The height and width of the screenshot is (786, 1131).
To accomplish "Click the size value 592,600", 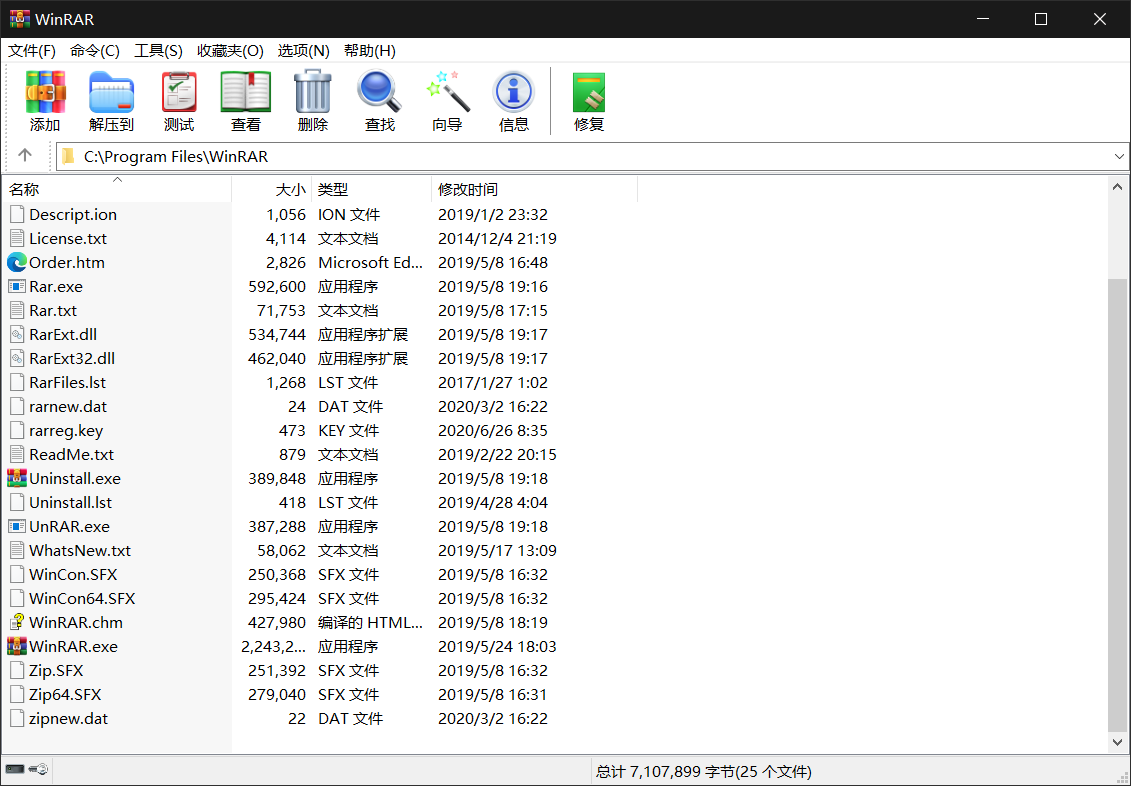I will click(x=278, y=286).
